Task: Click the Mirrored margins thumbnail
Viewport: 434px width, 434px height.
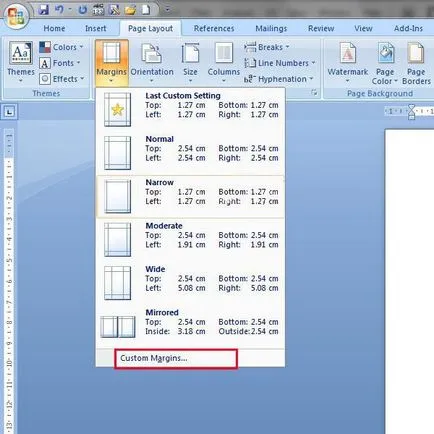Action: [118, 327]
